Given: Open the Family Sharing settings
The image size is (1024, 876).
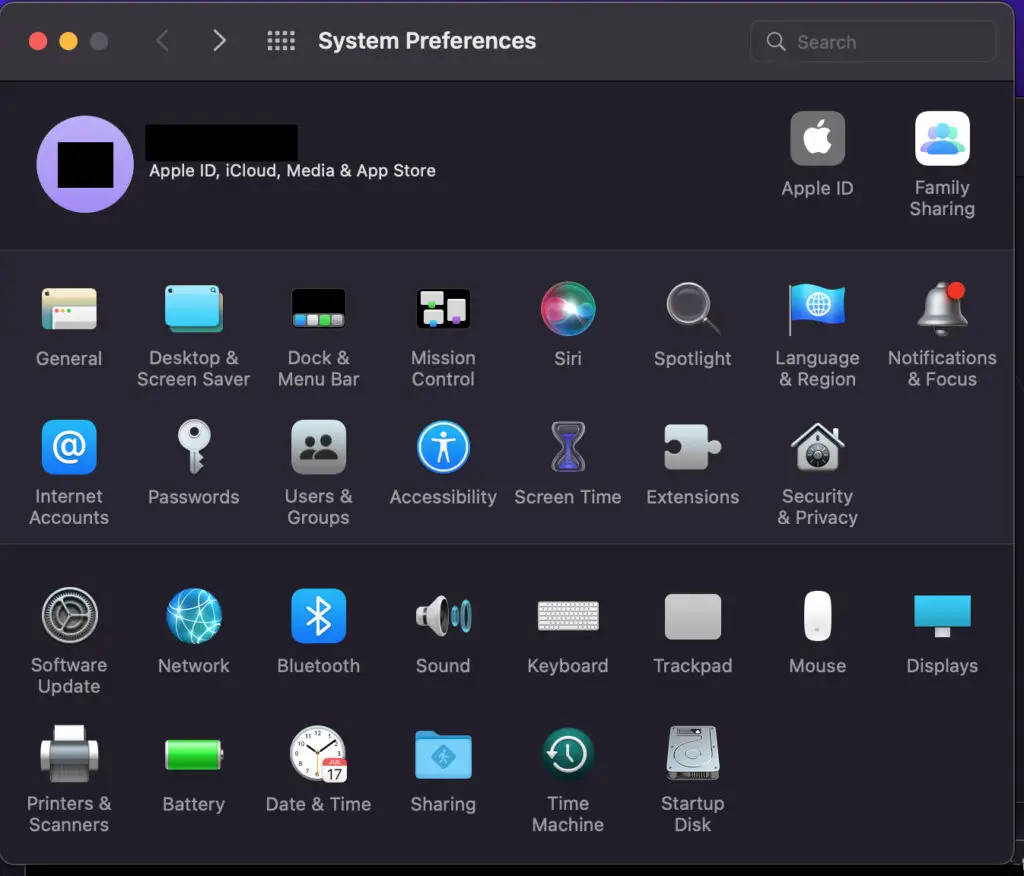Looking at the screenshot, I should 941,140.
